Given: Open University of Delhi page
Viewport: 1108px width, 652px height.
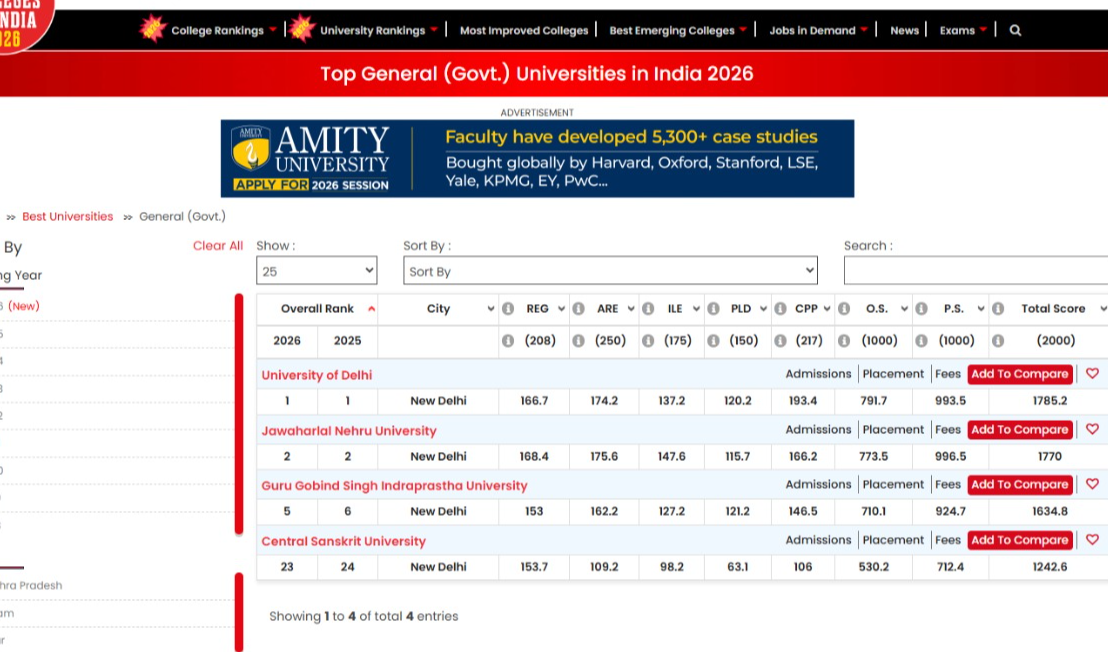Looking at the screenshot, I should click(x=317, y=375).
